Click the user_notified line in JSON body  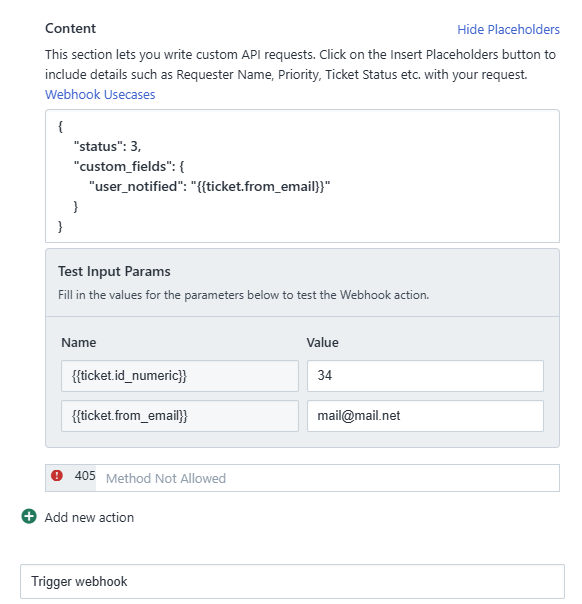point(210,186)
